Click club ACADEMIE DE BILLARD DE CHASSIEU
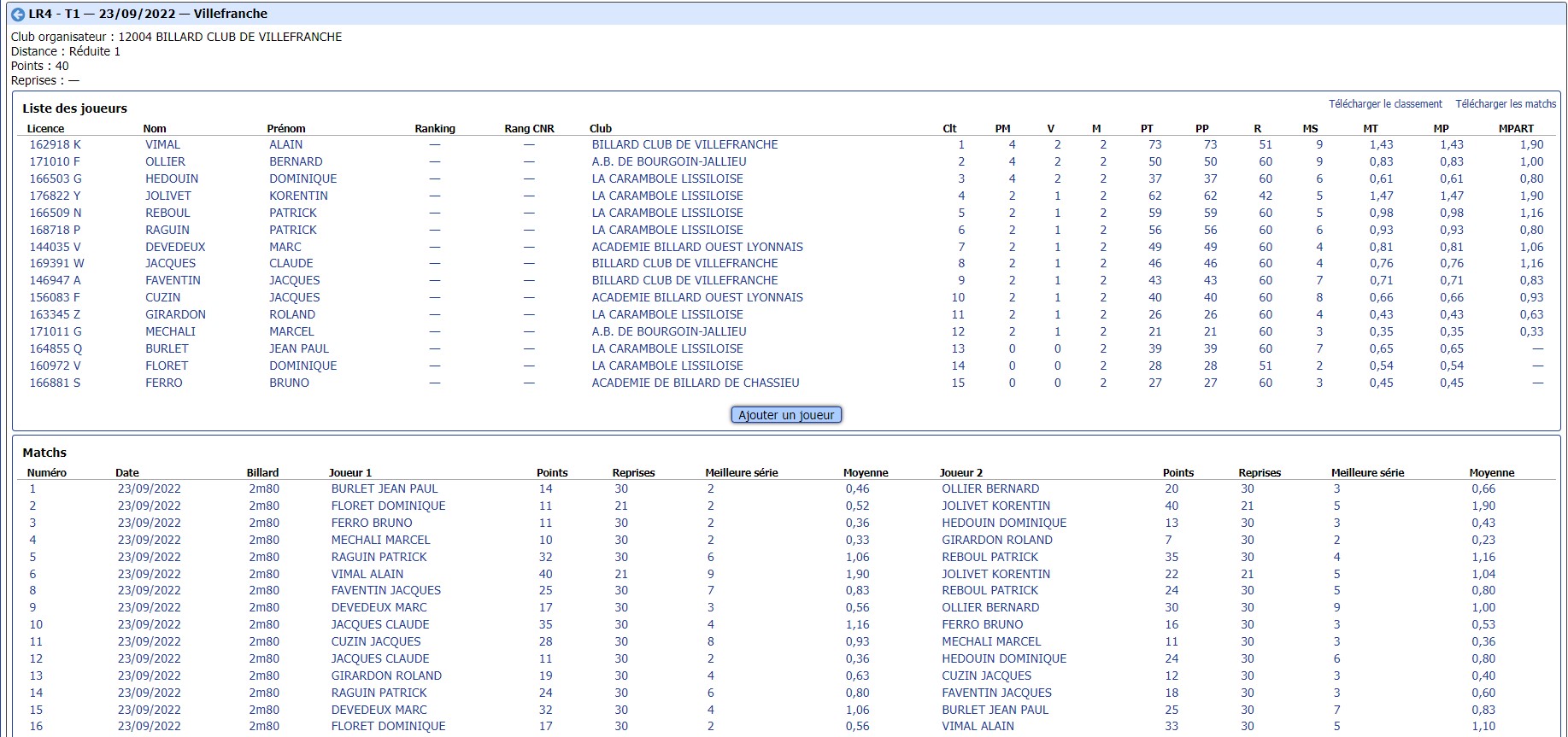Viewport: 1568px width, 737px height. tap(696, 383)
